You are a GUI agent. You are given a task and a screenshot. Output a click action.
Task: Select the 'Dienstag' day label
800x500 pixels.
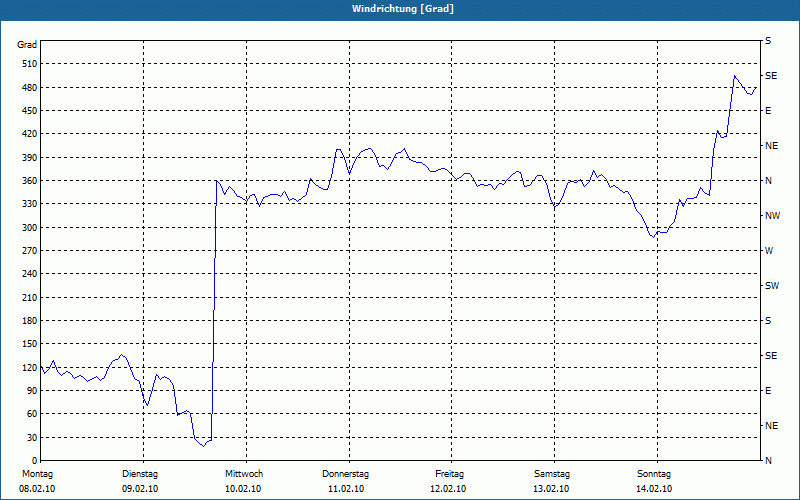tap(140, 474)
